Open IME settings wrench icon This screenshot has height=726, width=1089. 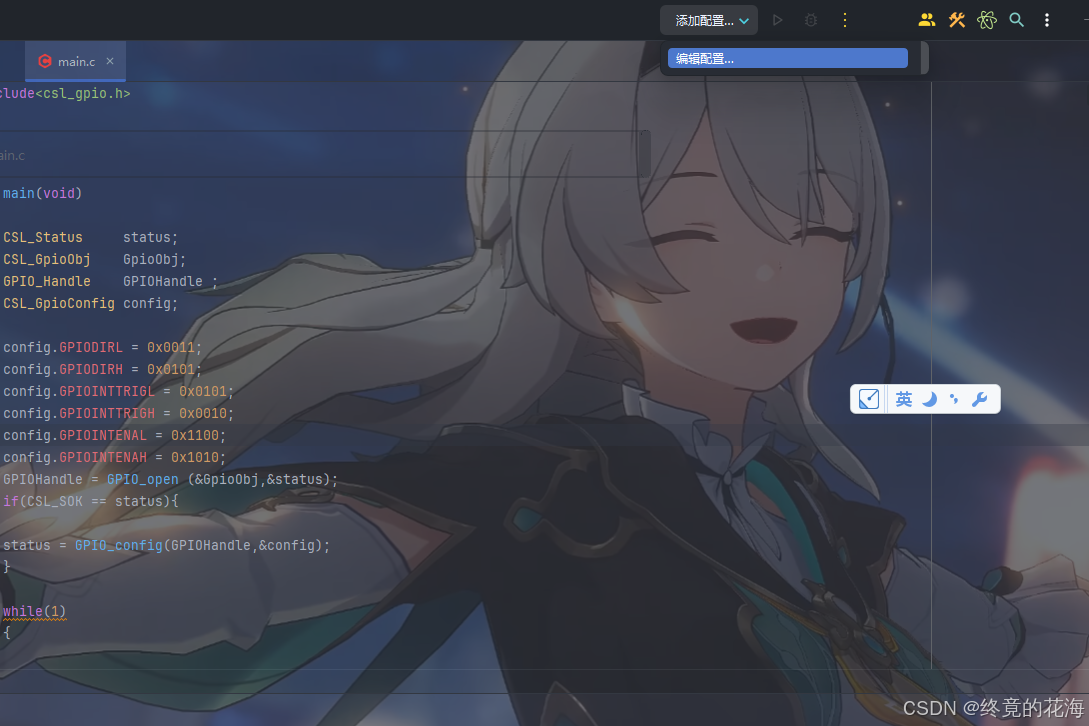point(979,399)
